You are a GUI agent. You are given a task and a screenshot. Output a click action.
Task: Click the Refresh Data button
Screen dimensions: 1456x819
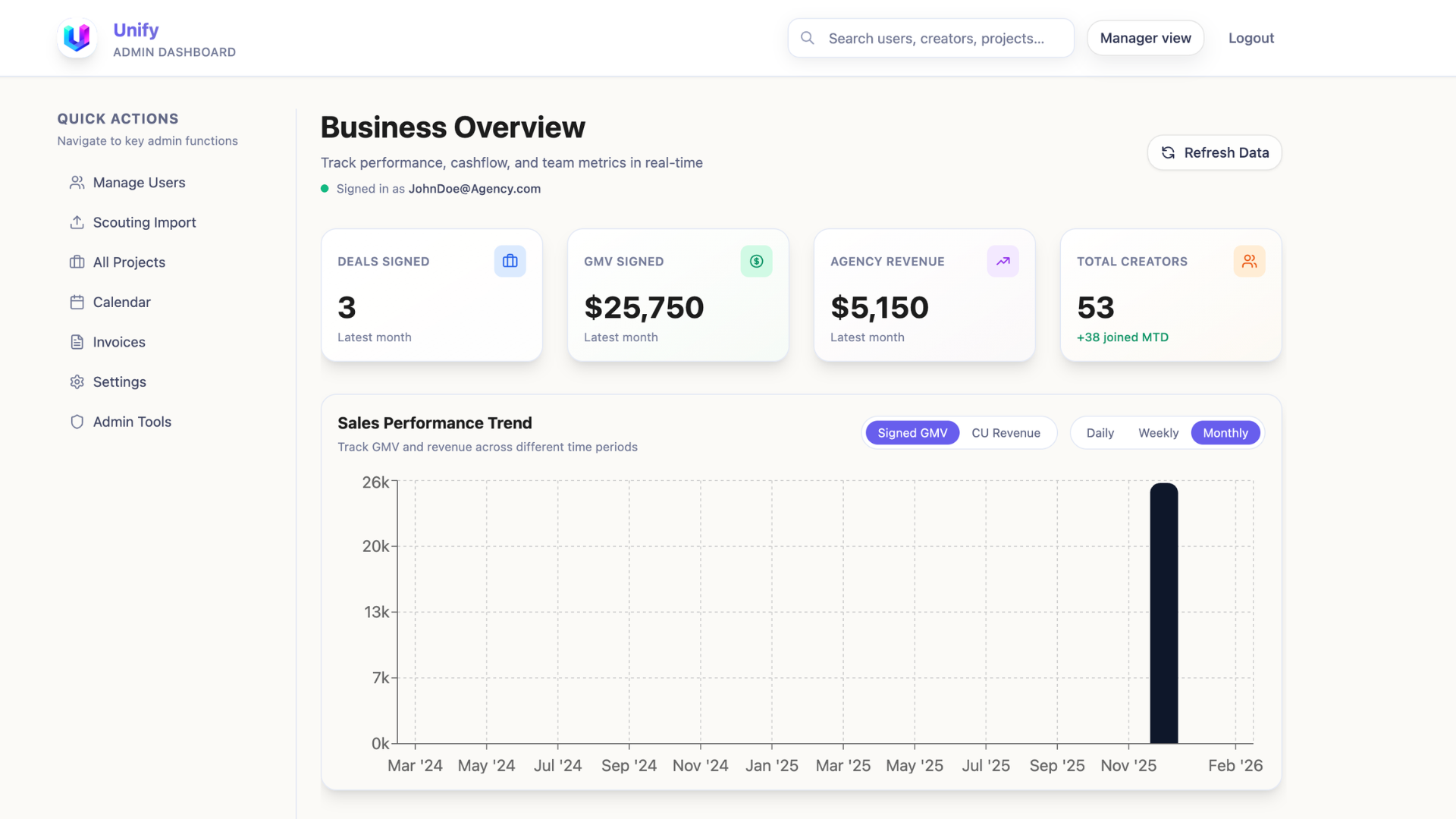click(x=1213, y=152)
